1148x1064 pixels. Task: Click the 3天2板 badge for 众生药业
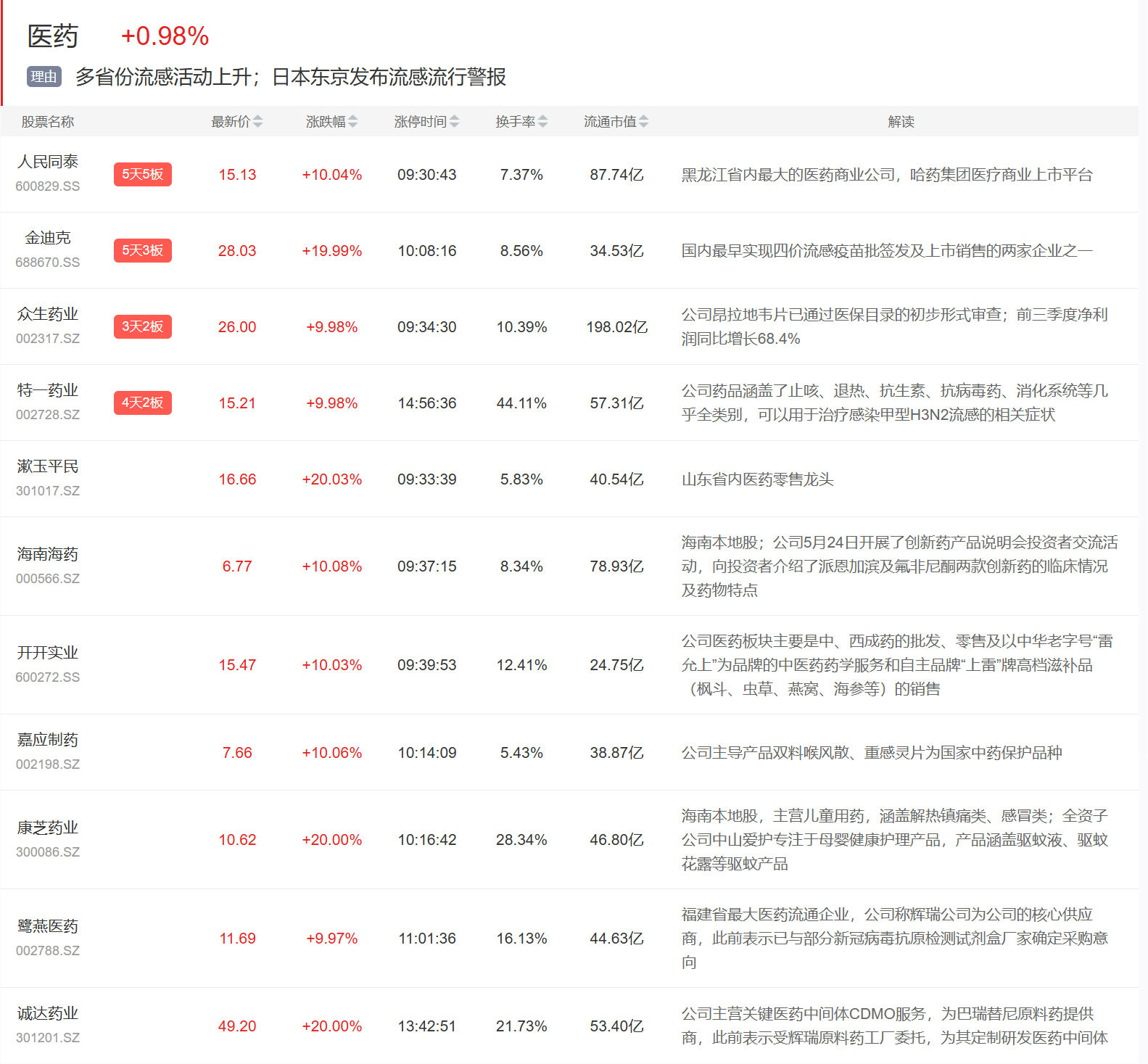tap(142, 327)
